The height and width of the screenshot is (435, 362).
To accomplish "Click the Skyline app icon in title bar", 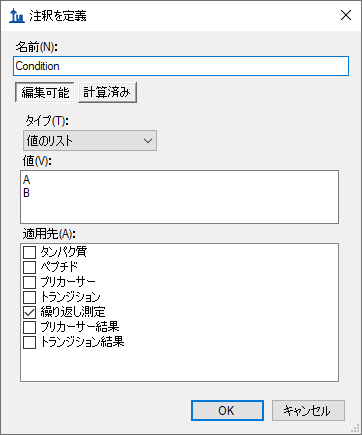I will (x=17, y=15).
